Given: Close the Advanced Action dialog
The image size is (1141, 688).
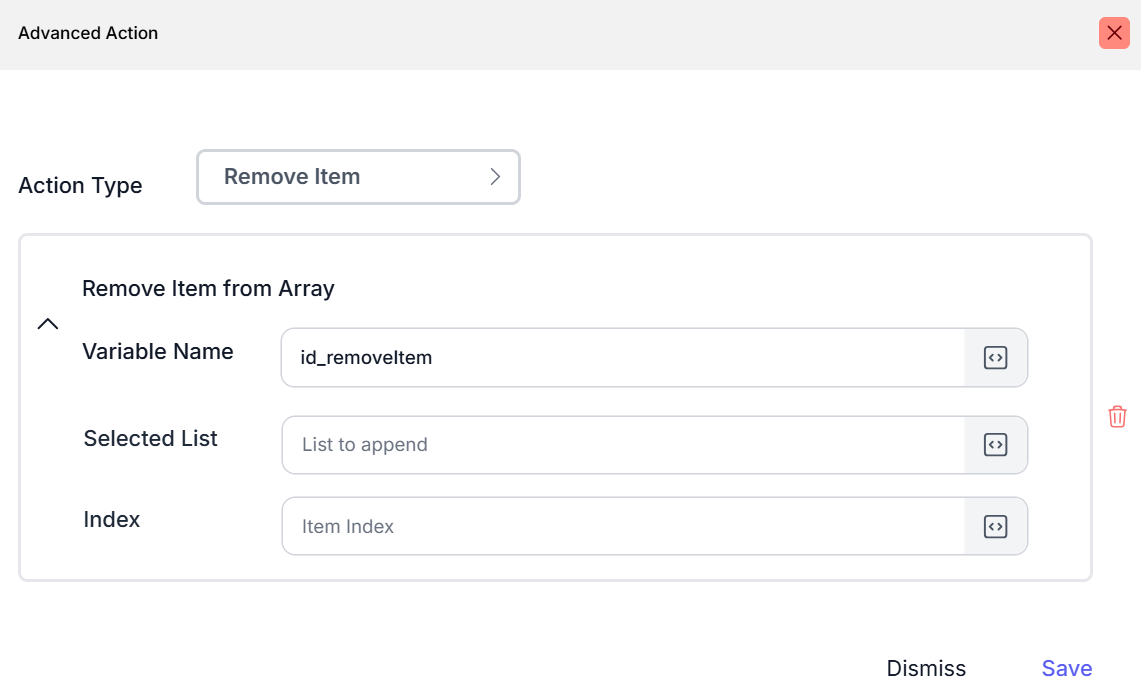Looking at the screenshot, I should 1114,33.
